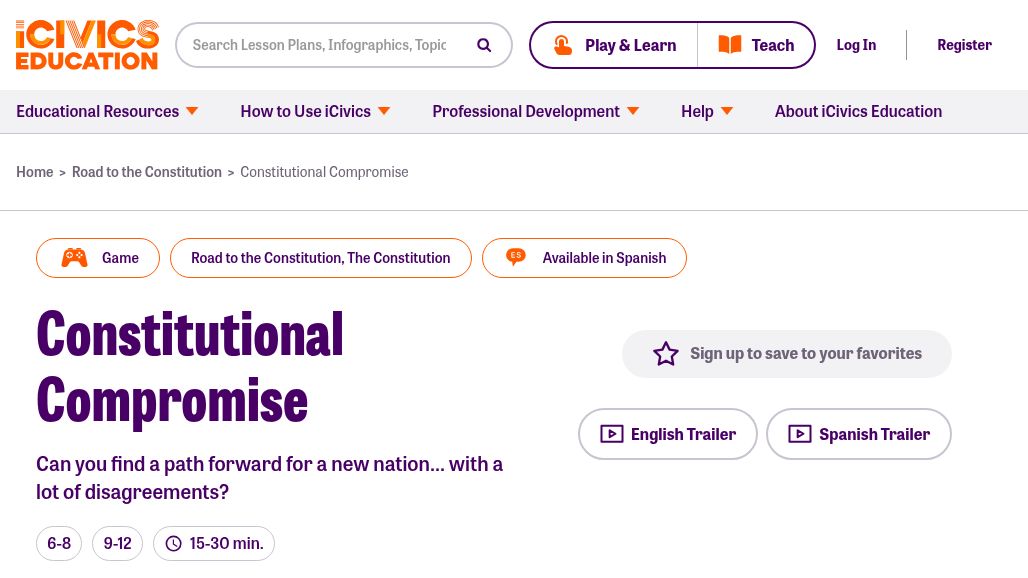Screen dimensions: 1028x578
Task: Click the star favorites icon
Action: pyautogui.click(x=666, y=354)
